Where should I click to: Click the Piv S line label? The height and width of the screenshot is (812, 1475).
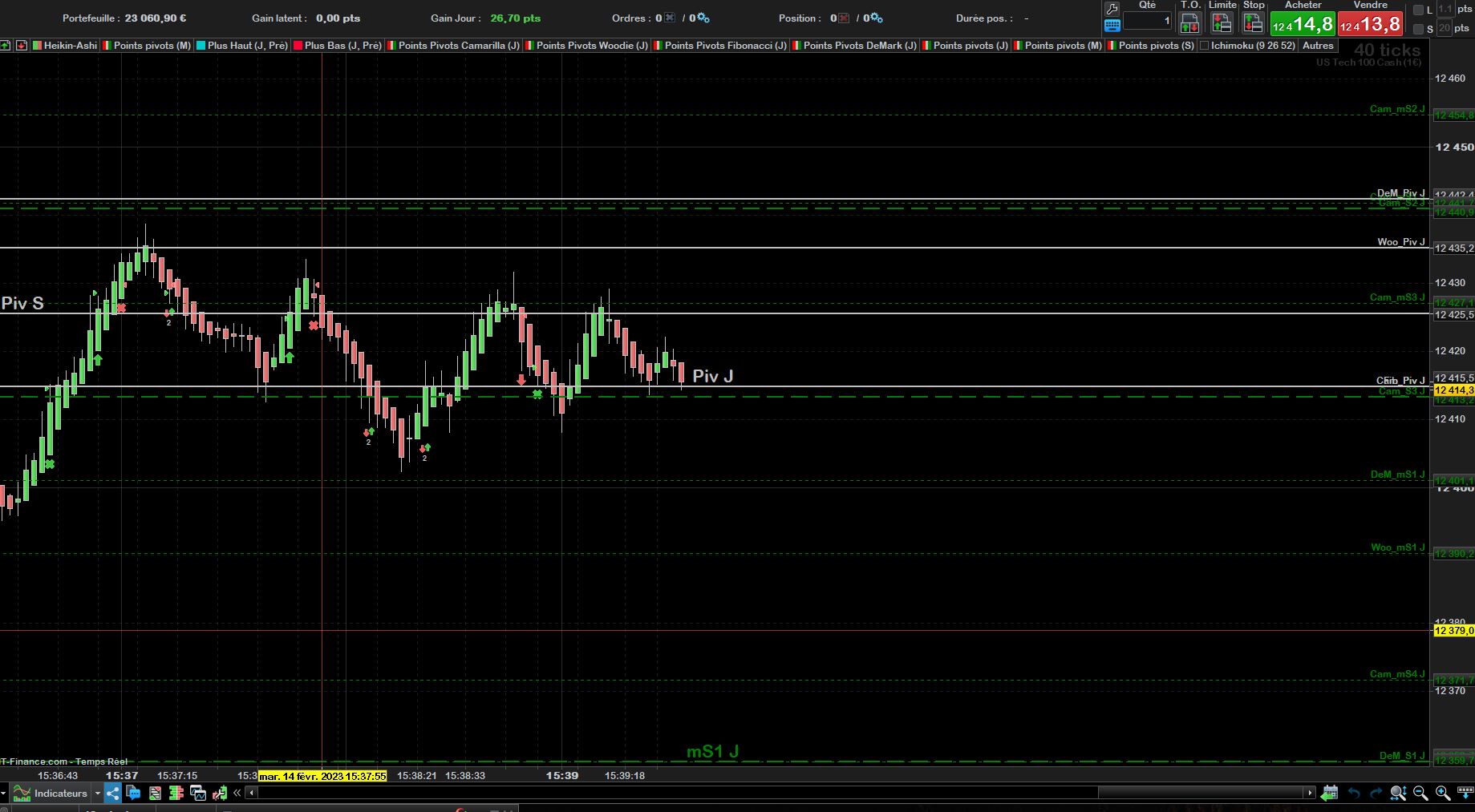click(x=22, y=303)
